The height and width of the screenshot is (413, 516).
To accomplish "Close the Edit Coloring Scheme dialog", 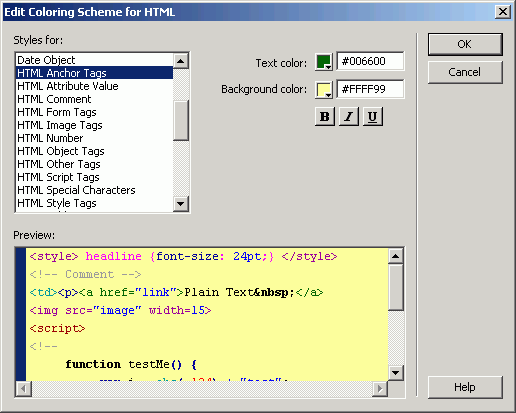I will [x=503, y=12].
